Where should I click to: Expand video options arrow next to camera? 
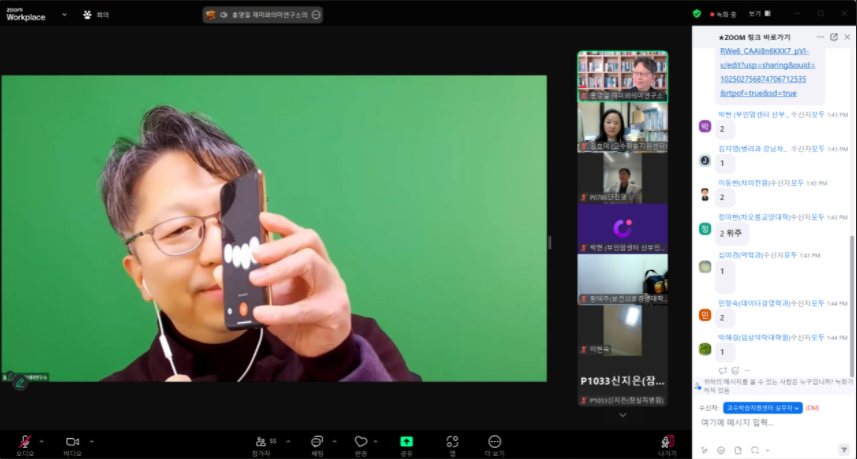[x=92, y=440]
